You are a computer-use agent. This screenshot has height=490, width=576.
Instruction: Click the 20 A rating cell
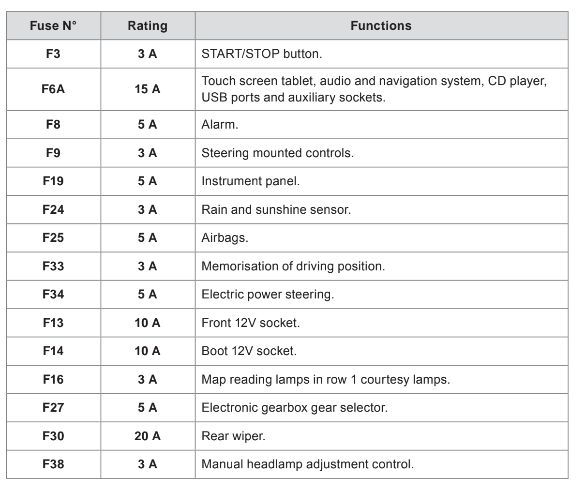click(148, 436)
